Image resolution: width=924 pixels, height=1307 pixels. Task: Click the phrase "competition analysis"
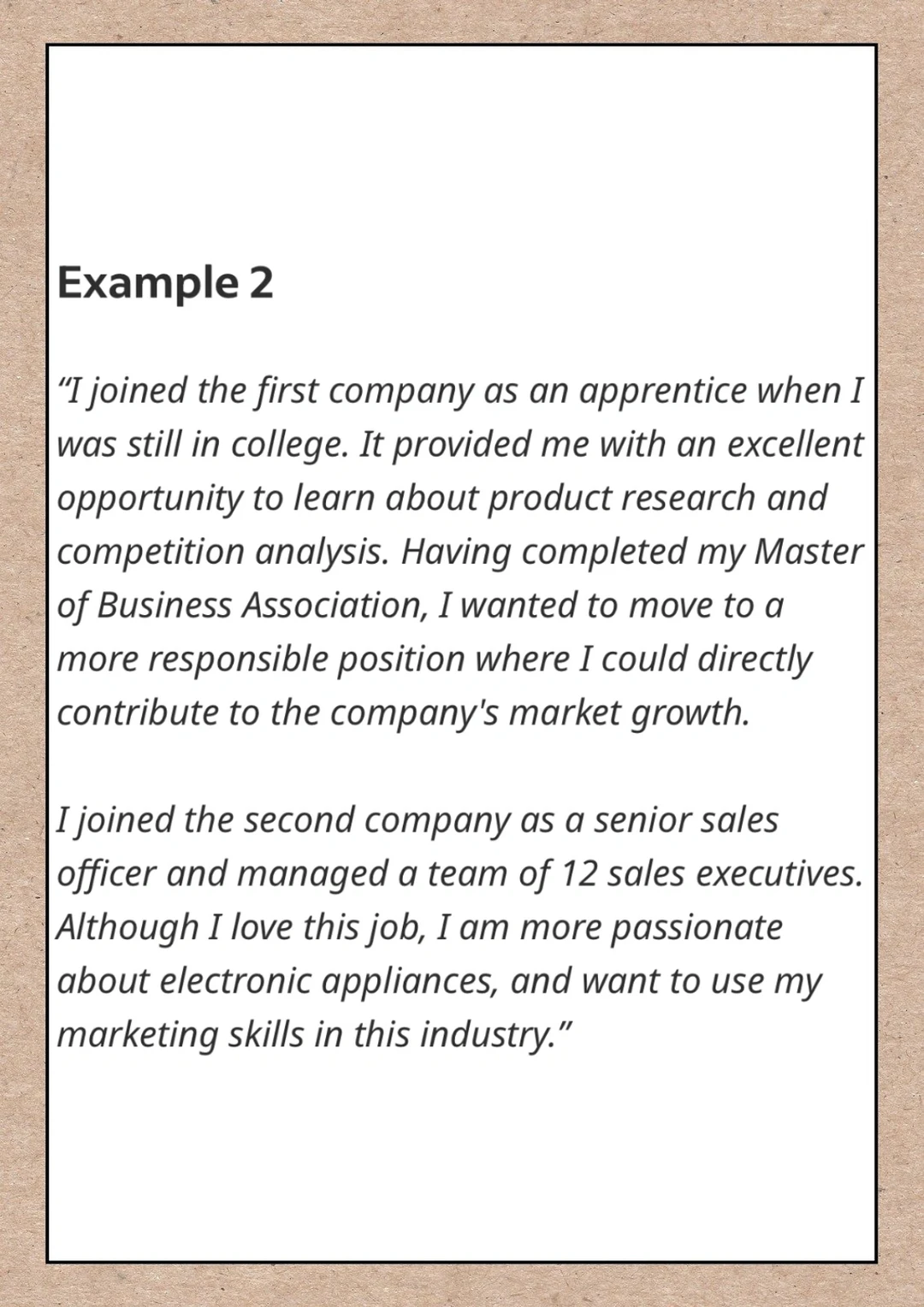[222, 553]
